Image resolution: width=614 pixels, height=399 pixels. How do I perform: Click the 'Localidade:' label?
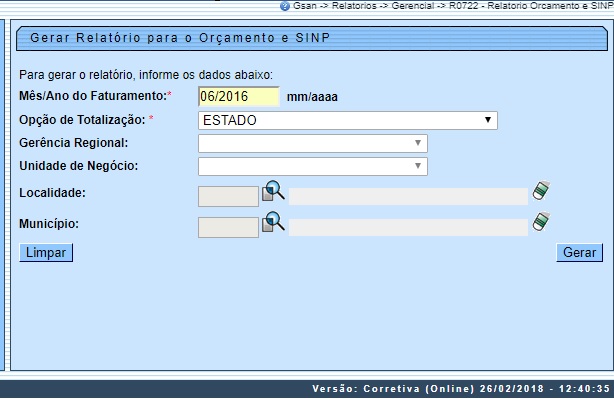pyautogui.click(x=52, y=193)
